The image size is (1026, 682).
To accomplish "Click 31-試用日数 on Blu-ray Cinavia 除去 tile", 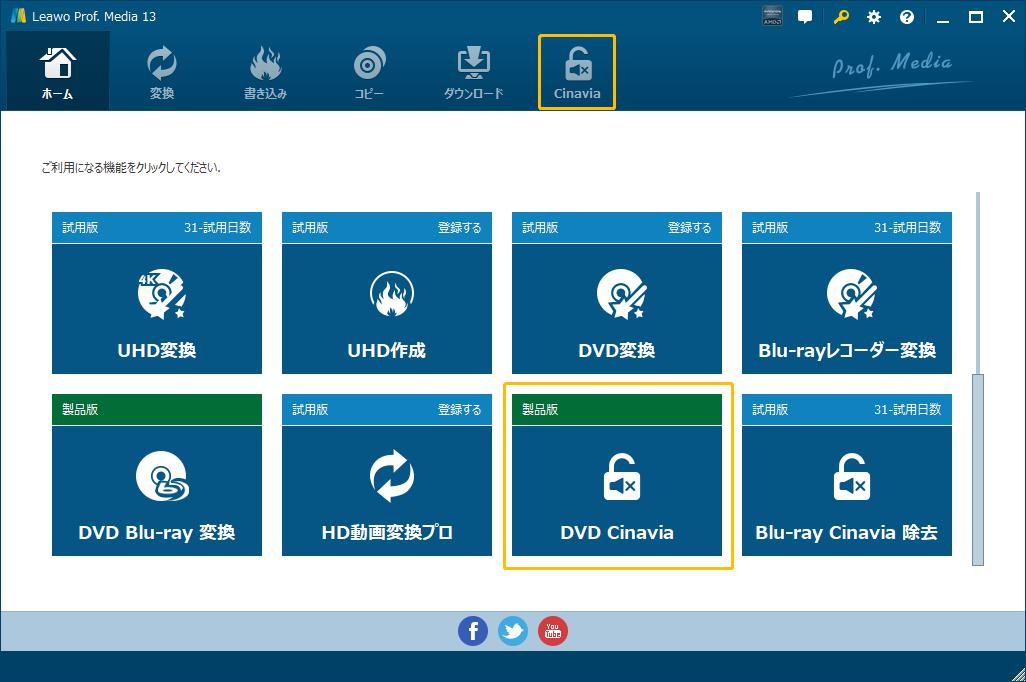I will (x=908, y=410).
